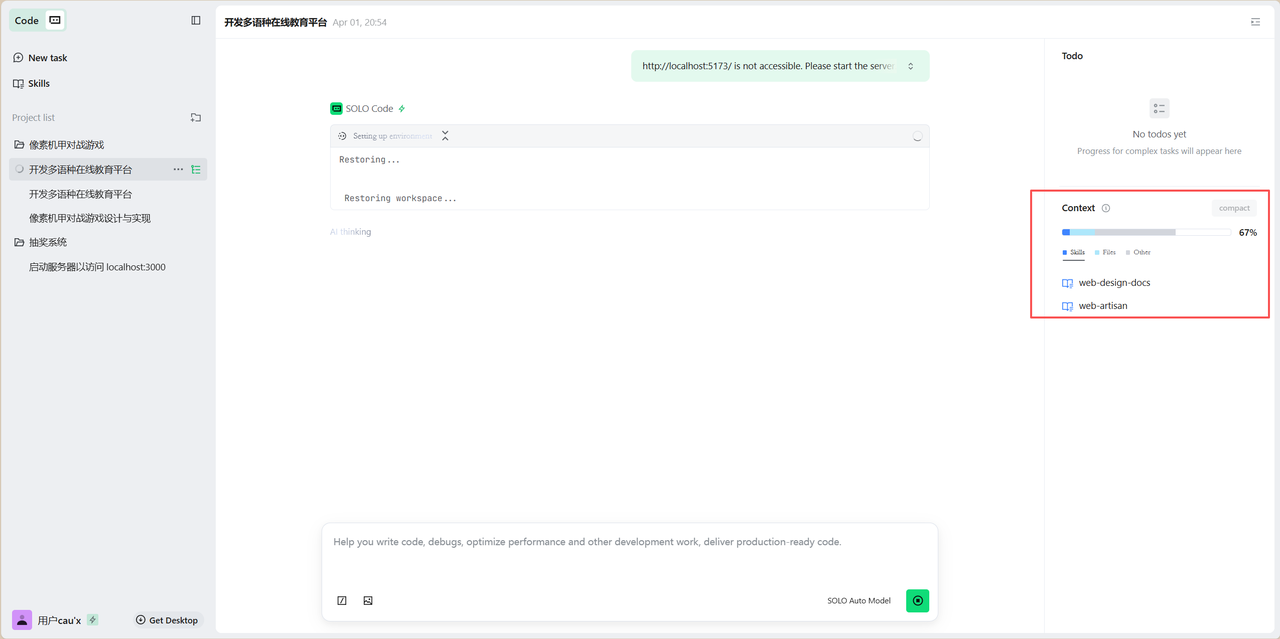The height and width of the screenshot is (639, 1280).
Task: Open more options for 开发多语种在线教育平台 project
Action: [x=178, y=169]
